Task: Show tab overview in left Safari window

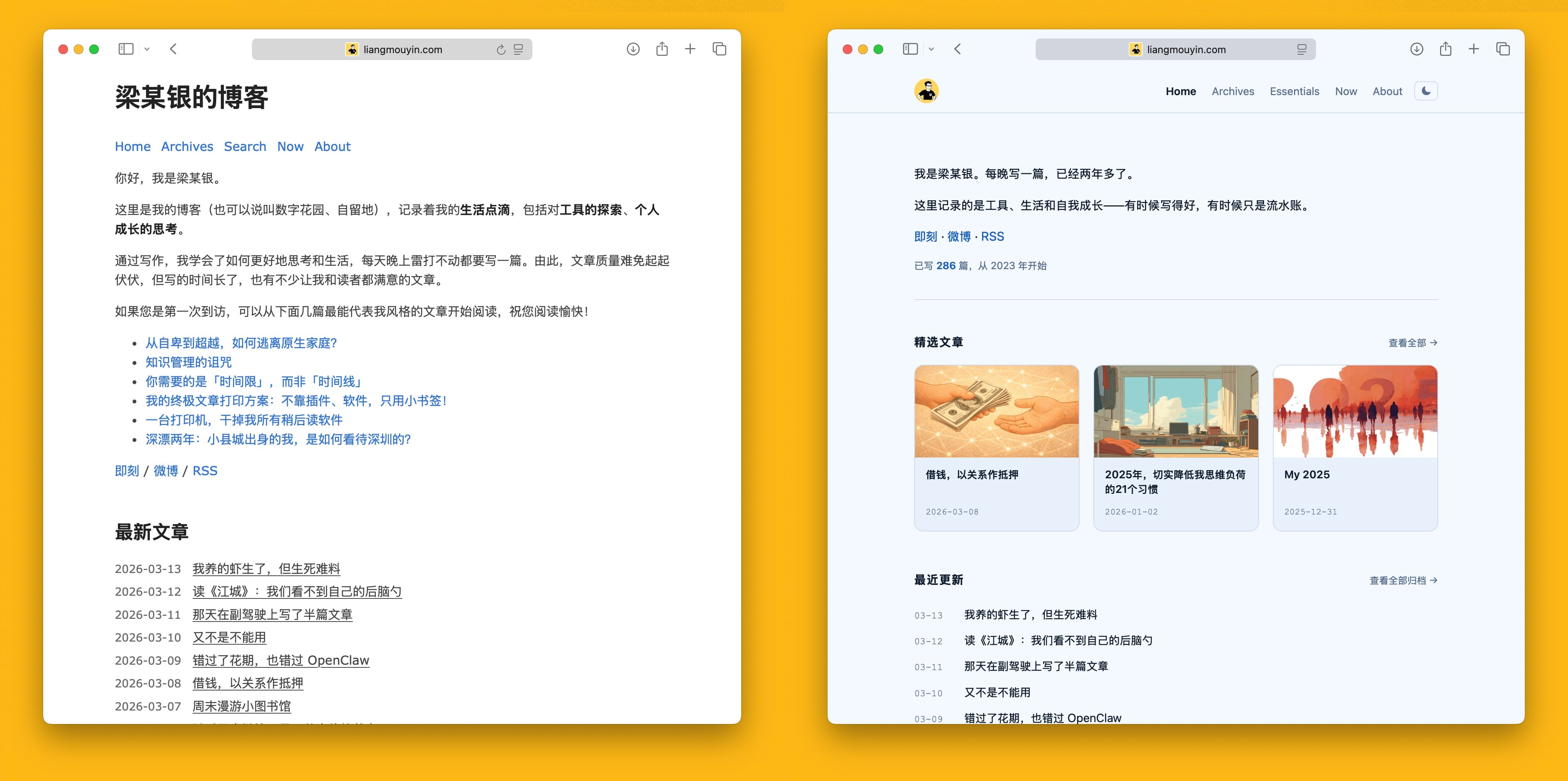Action: (x=720, y=49)
